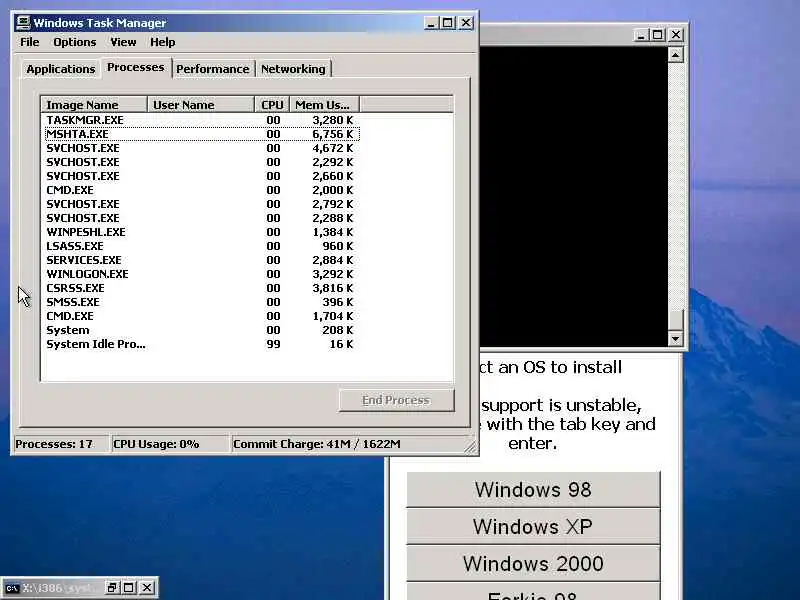Switch to the Applications tab
Image resolution: width=800 pixels, height=600 pixels.
[x=61, y=69]
